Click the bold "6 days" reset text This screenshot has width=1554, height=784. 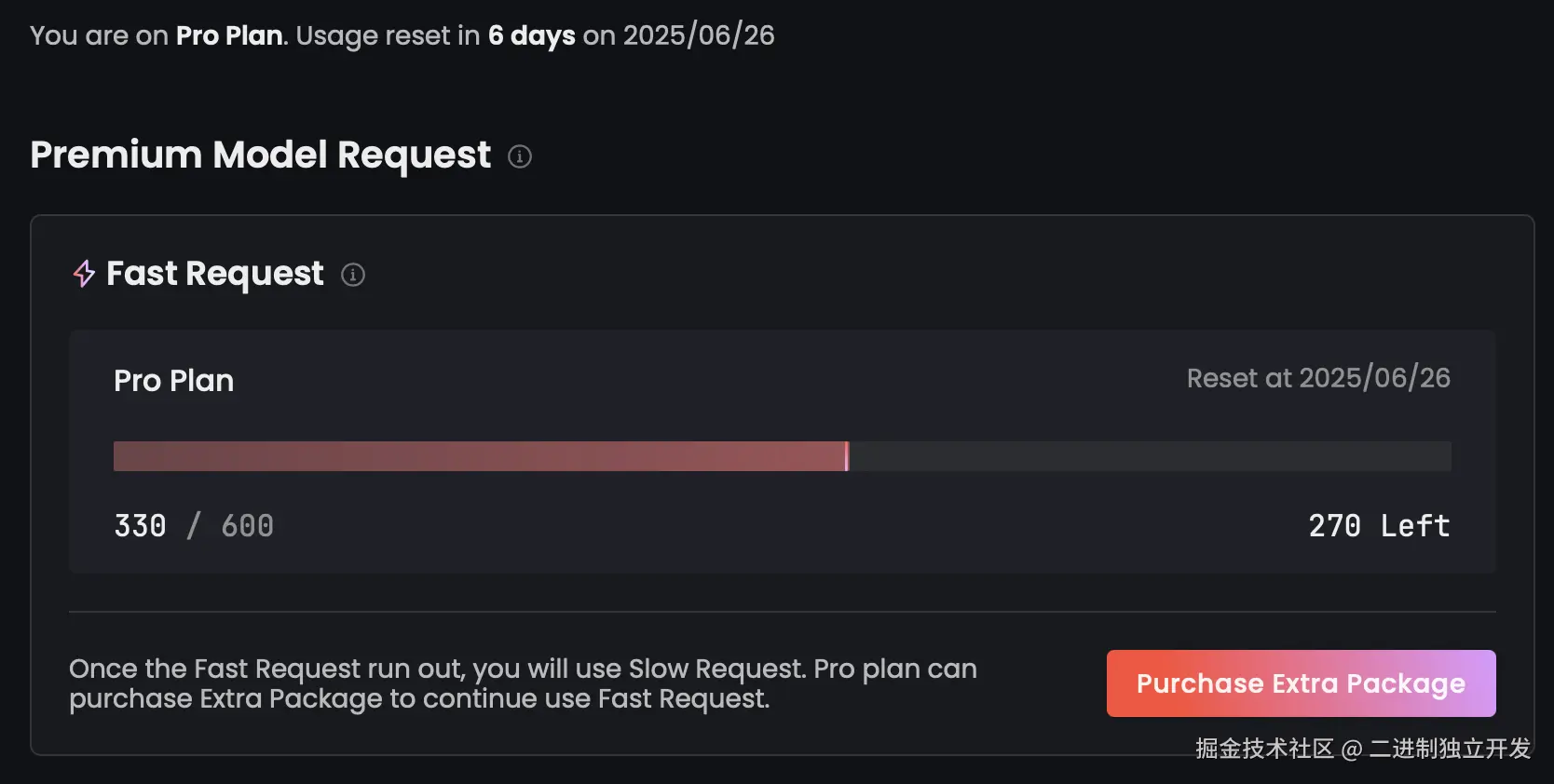pyautogui.click(x=531, y=35)
